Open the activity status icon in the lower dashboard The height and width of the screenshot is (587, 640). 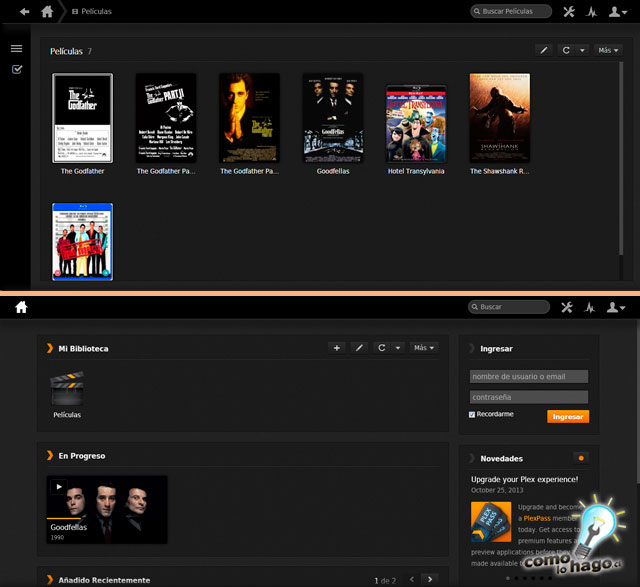(x=589, y=307)
